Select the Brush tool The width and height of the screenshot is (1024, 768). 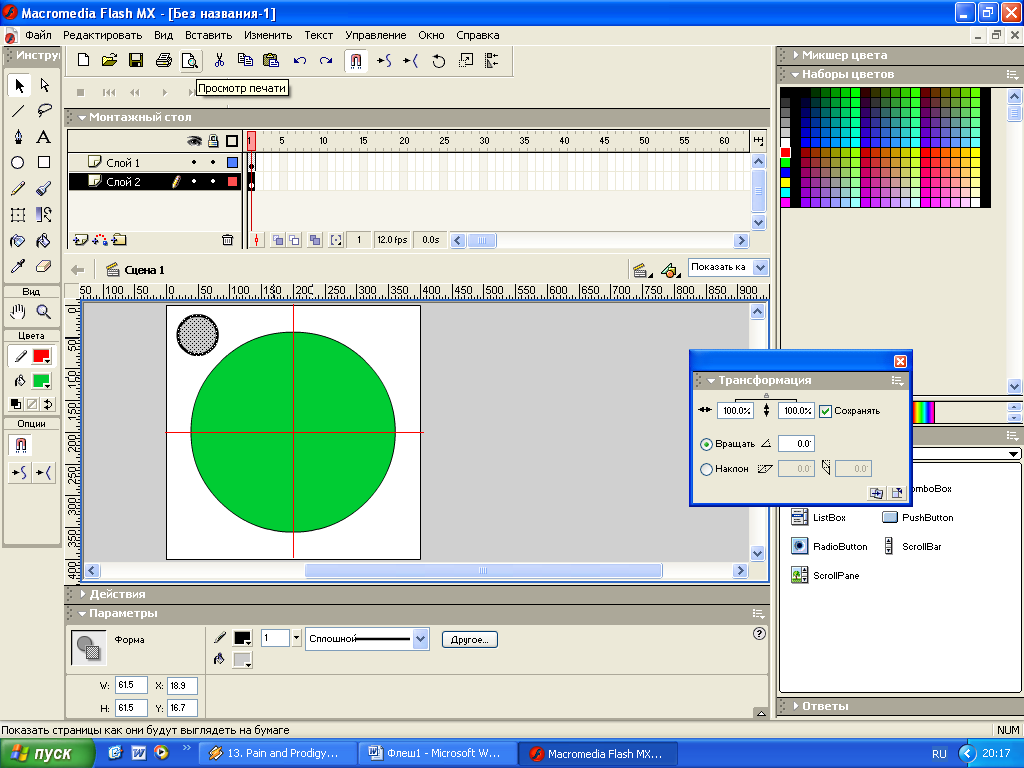44,189
